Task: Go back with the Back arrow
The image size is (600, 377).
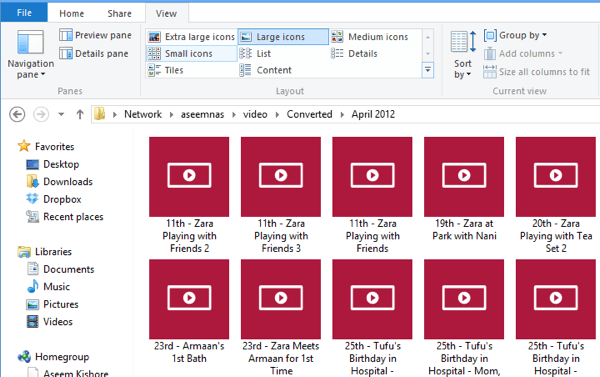Action: [17, 114]
